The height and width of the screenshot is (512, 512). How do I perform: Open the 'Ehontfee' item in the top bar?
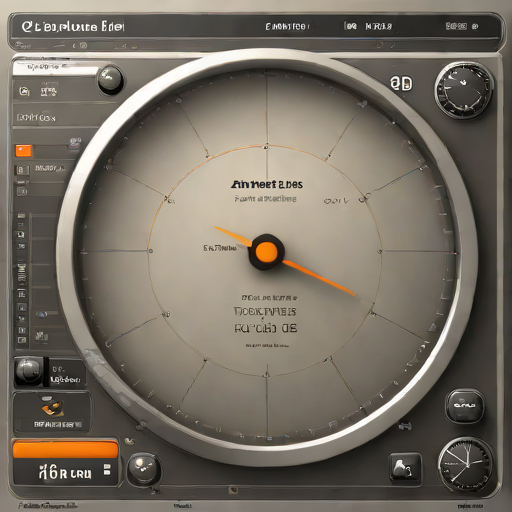(x=287, y=27)
